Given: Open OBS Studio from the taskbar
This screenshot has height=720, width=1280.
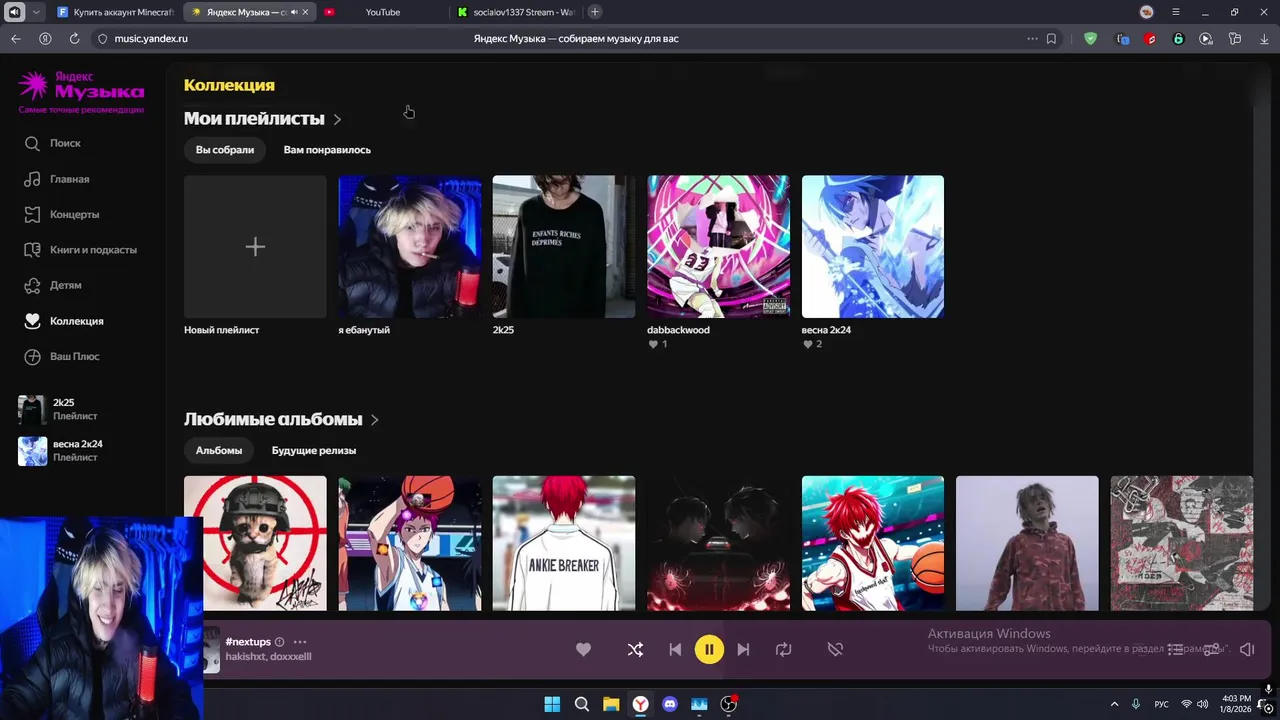Looking at the screenshot, I should 729,704.
